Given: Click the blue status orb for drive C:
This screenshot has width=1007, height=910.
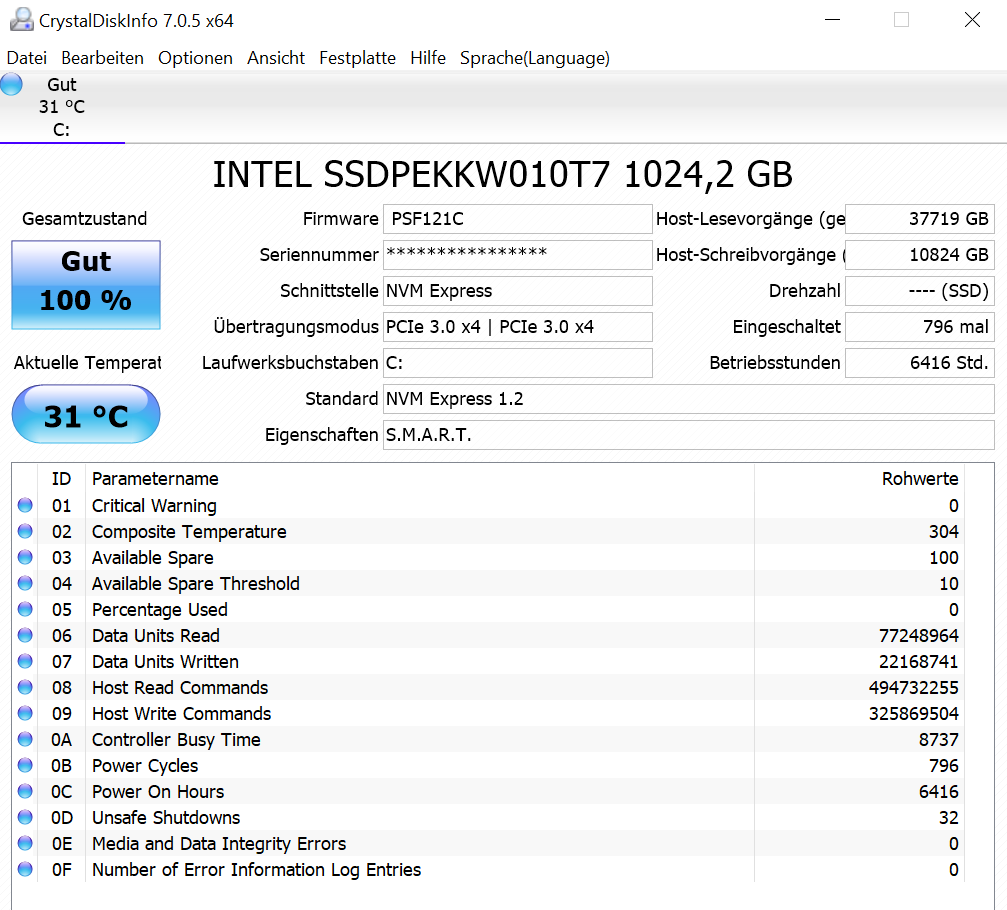Looking at the screenshot, I should coord(11,85).
